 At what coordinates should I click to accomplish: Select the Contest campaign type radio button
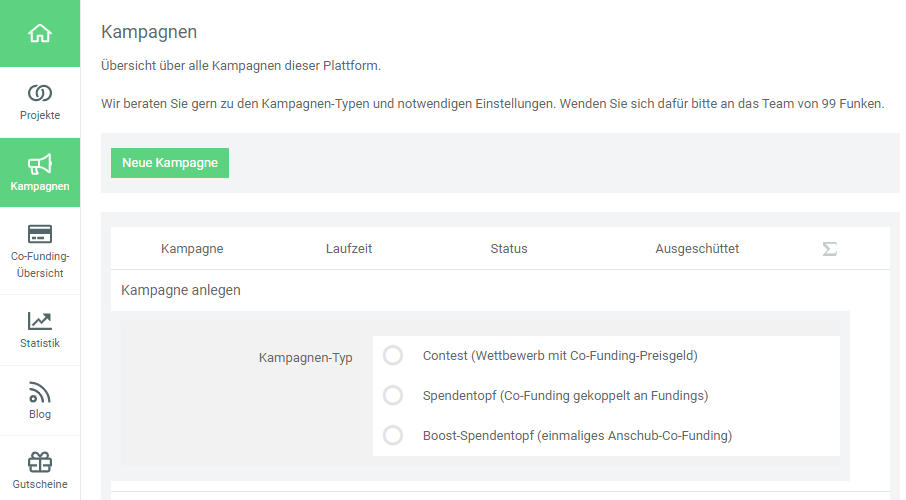point(393,355)
